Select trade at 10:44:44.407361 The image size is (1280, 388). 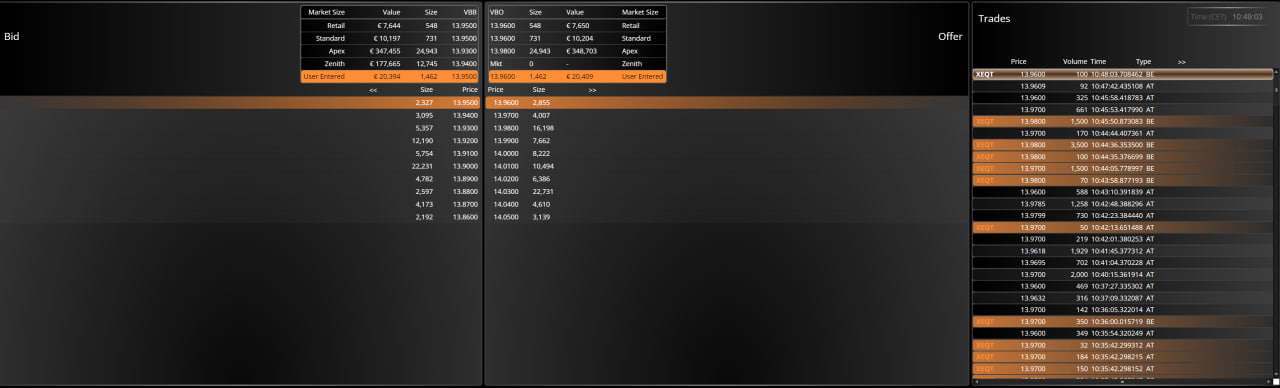1122,133
